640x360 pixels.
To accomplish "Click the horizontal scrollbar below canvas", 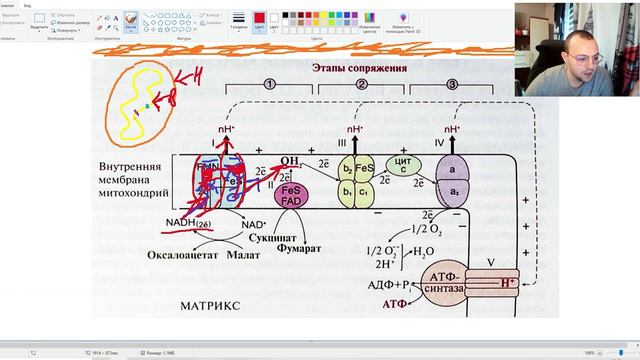I will tap(314, 344).
